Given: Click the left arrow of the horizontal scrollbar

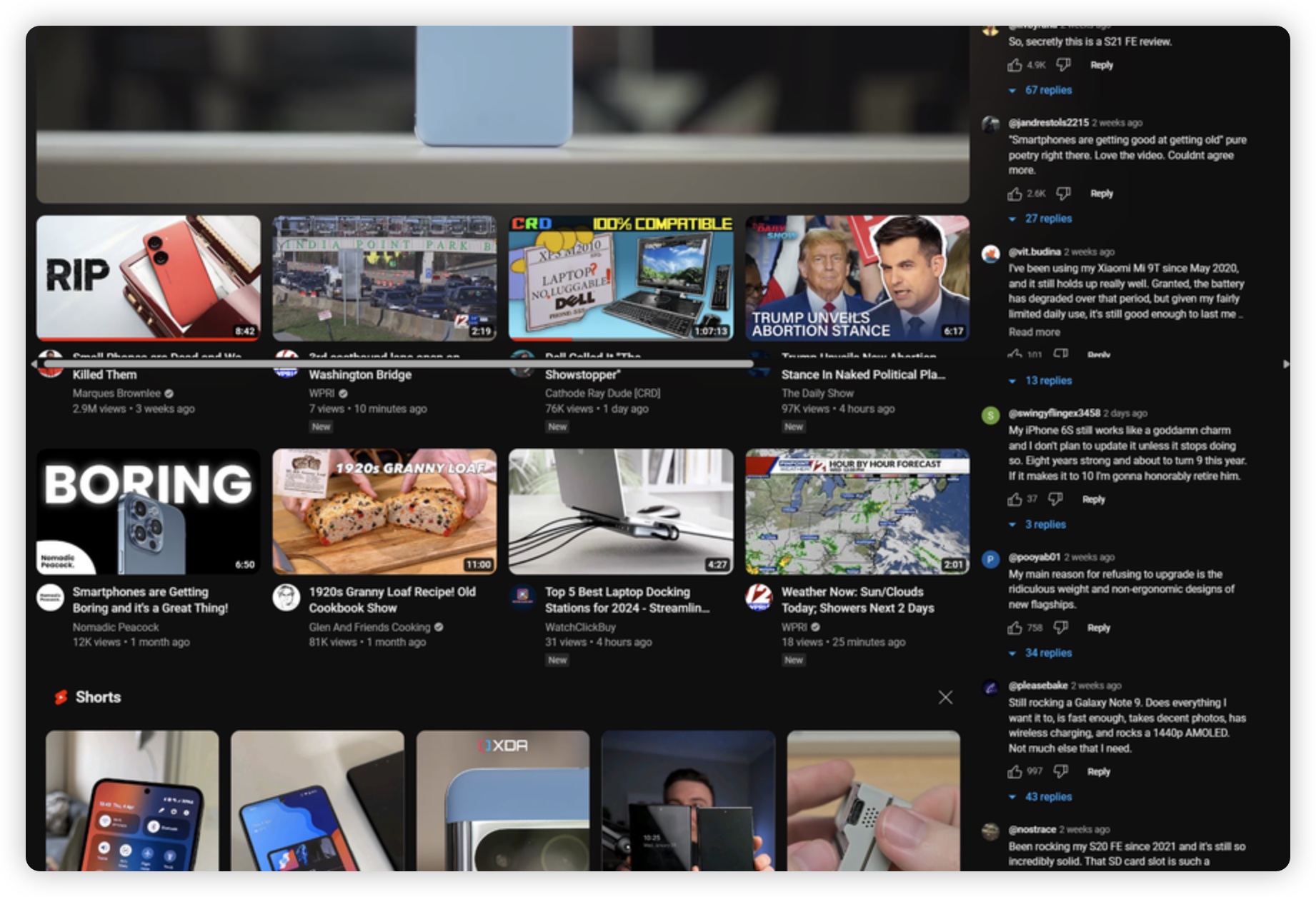Looking at the screenshot, I should coord(34,364).
